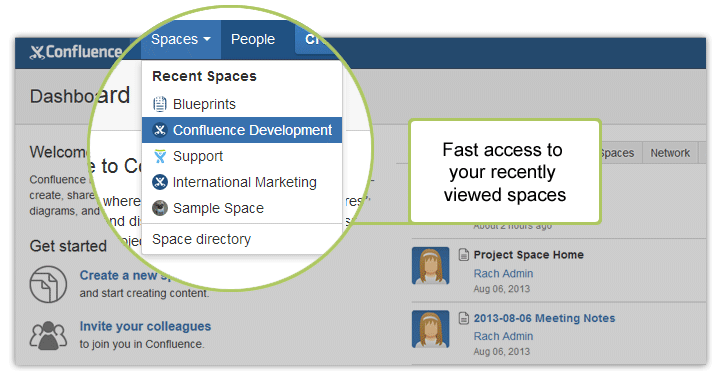Click the page icon beside Project Space Home
The height and width of the screenshot is (381, 717).
[464, 255]
